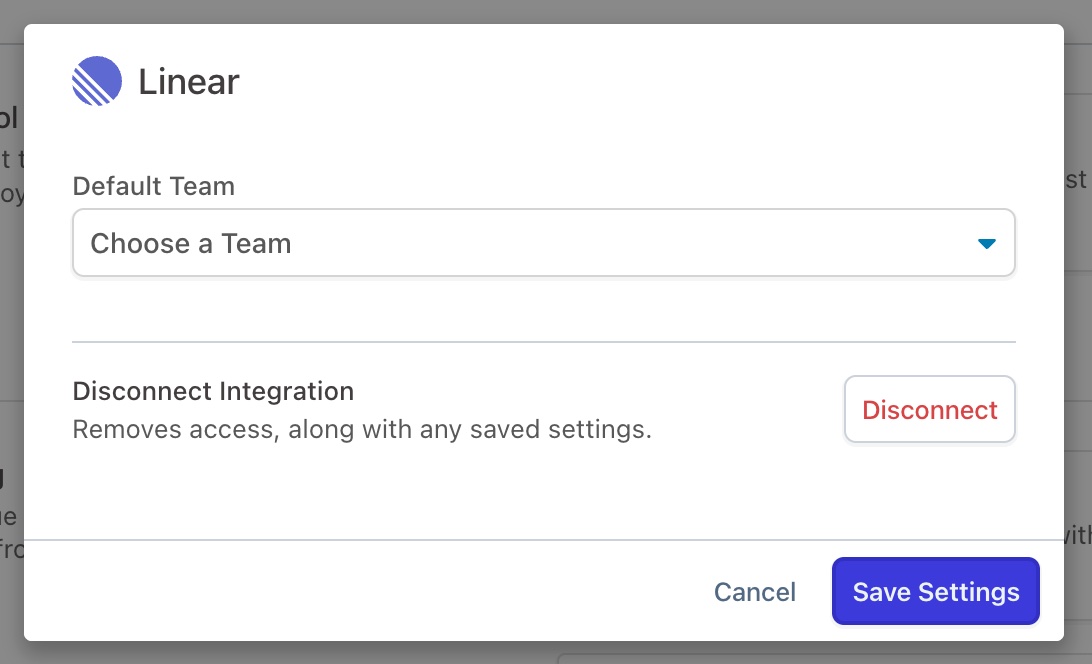
Task: Cancel the Linear settings dialog
Action: (x=755, y=592)
